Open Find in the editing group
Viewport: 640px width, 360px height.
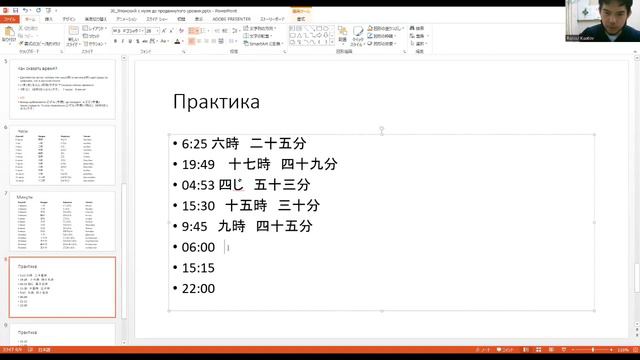(x=417, y=28)
